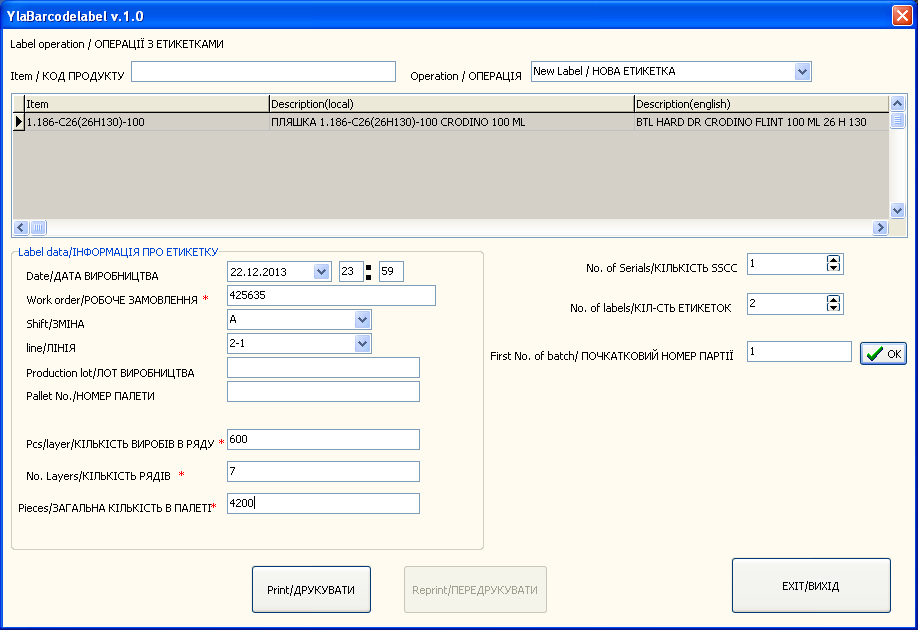Screen dimensions: 918x630
Task: Click the green checkmark OK button
Action: pyautogui.click(x=883, y=353)
